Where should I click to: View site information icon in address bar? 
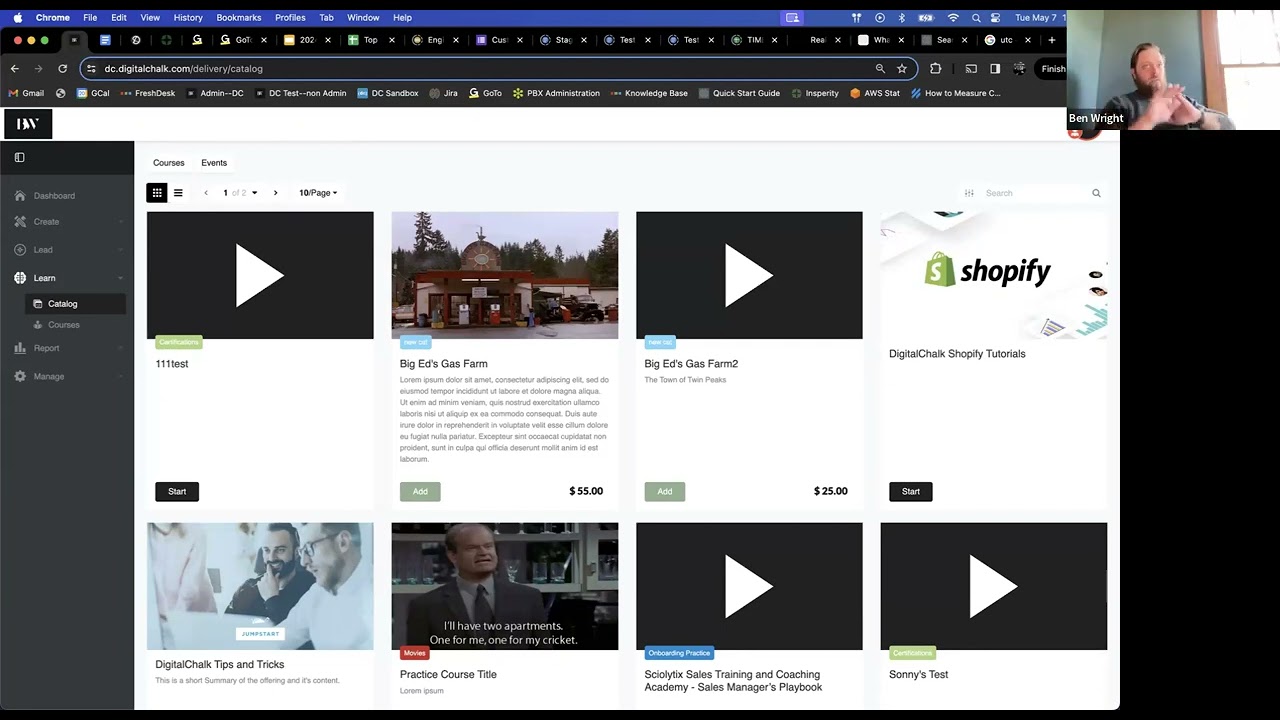tap(91, 69)
